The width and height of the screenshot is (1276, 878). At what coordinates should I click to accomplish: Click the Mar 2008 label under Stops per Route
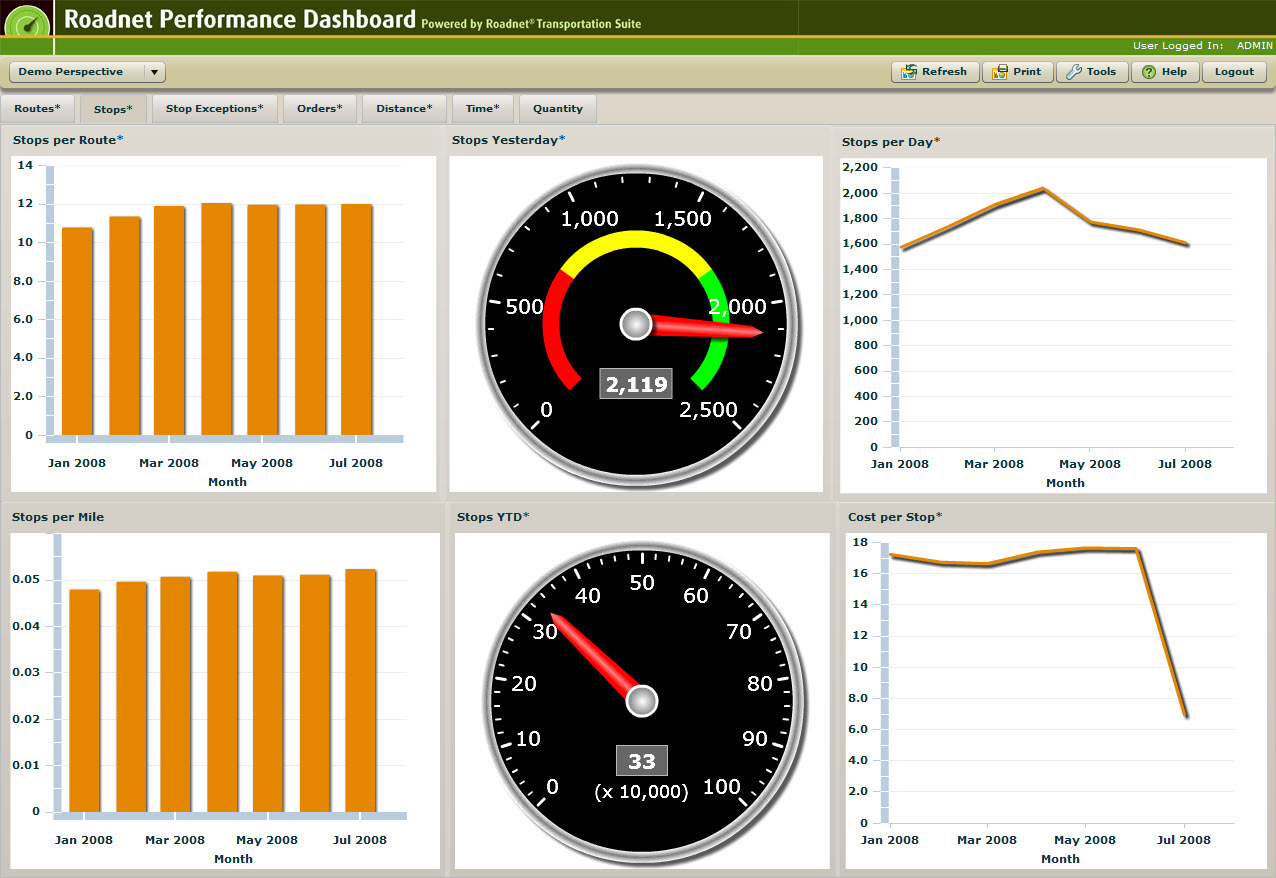click(169, 463)
